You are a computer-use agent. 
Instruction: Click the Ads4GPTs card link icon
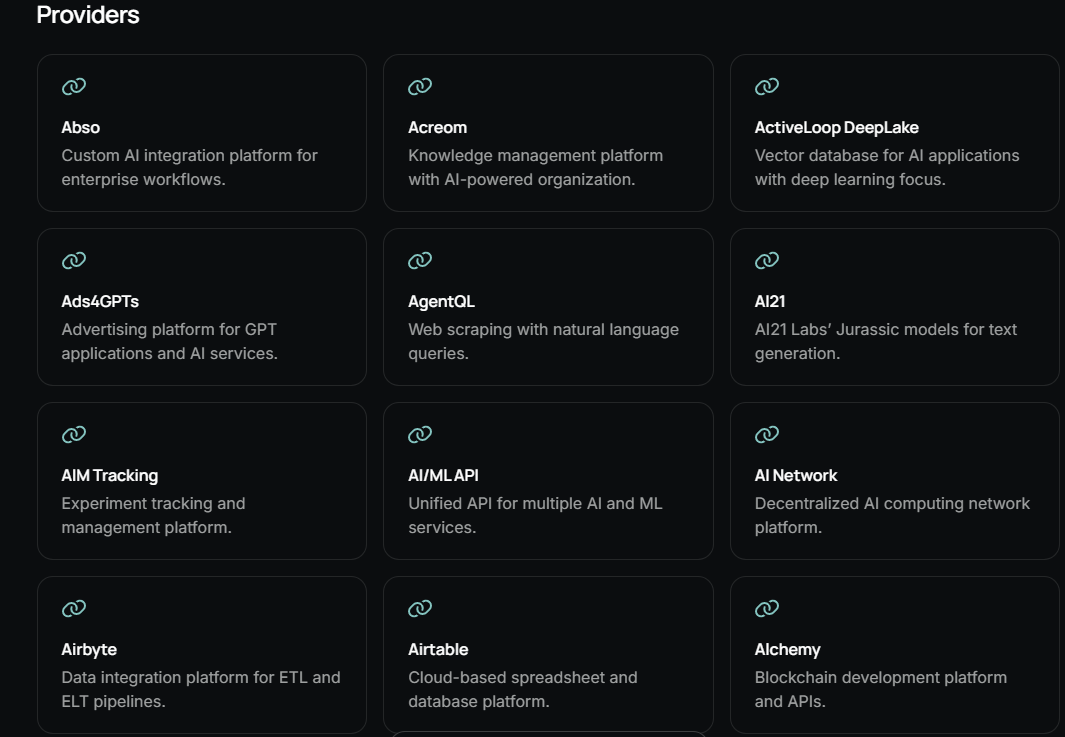point(74,260)
